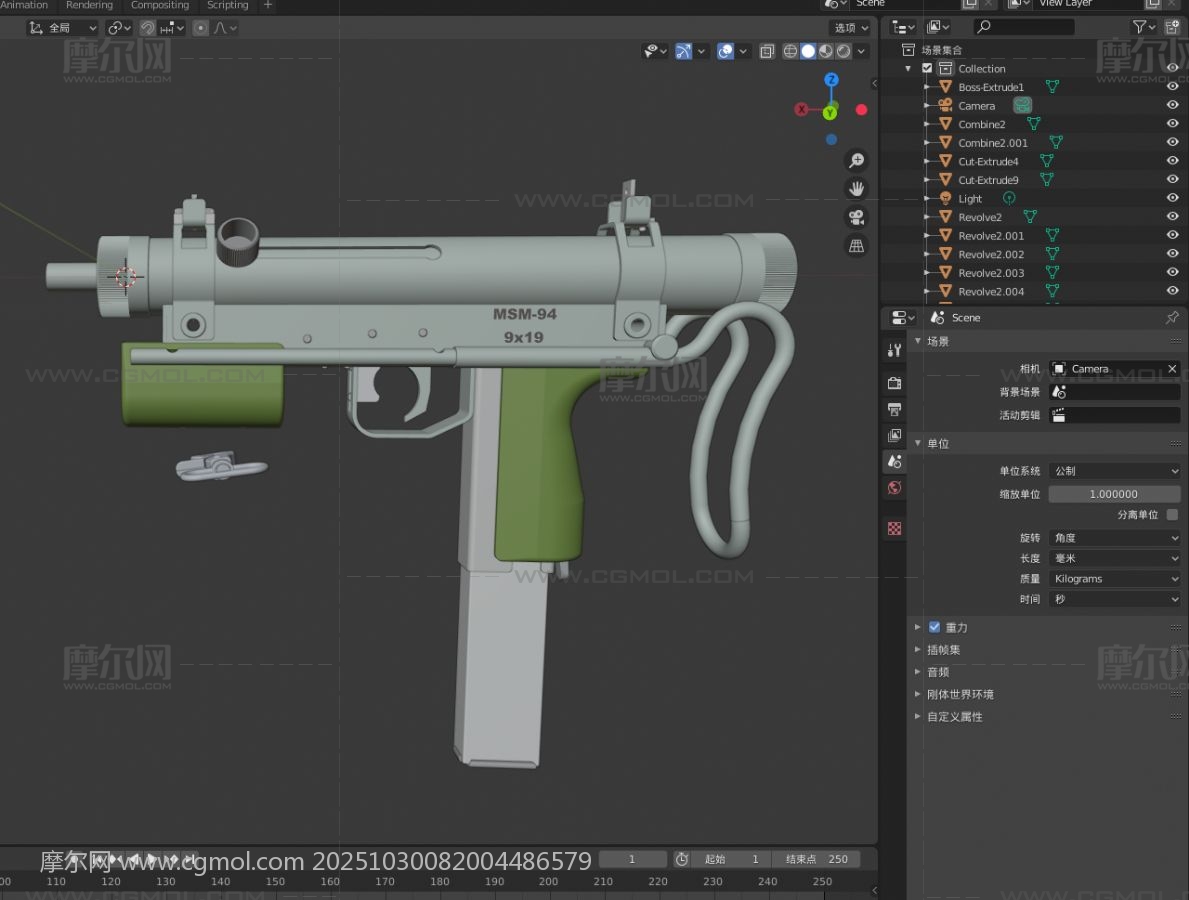The width and height of the screenshot is (1189, 900).
Task: Uncheck the 重力 (Gravity) checkbox
Action: pos(934,627)
